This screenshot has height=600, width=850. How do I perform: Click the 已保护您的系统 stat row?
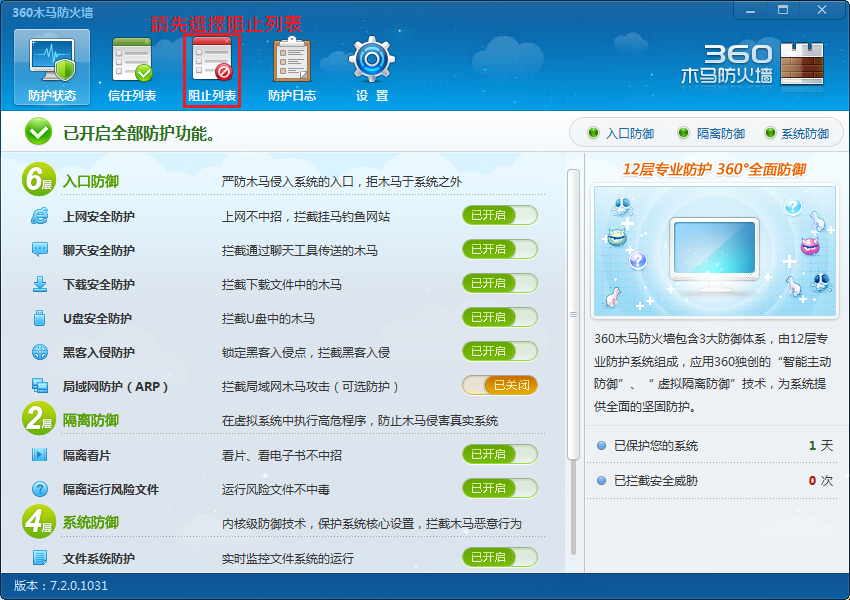coord(714,446)
